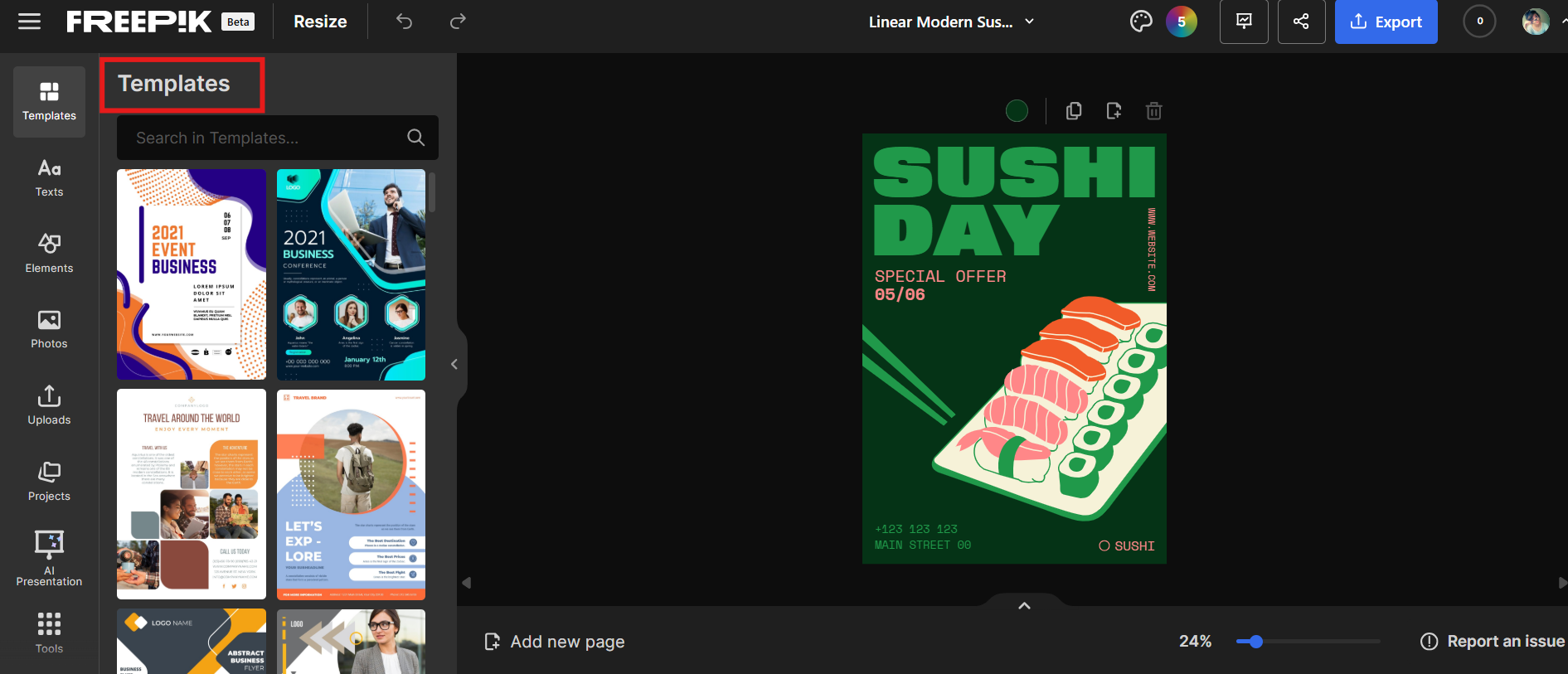Screen dimensions: 1568x674
Task: Pick the green page background swatch
Action: coord(1017,111)
